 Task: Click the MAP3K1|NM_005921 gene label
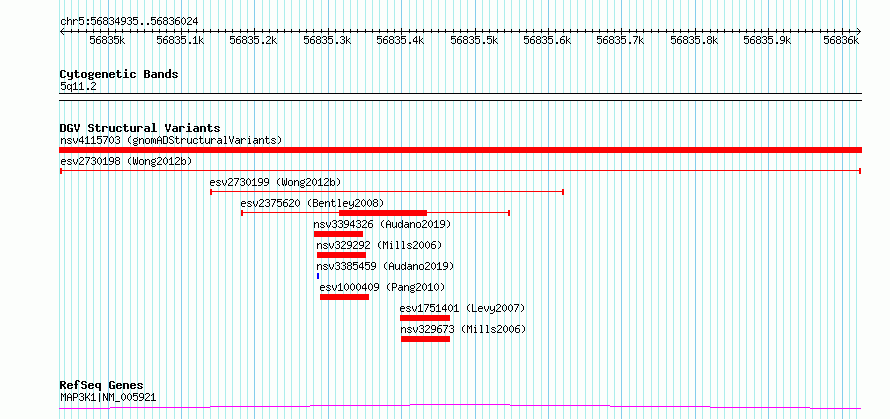point(108,397)
